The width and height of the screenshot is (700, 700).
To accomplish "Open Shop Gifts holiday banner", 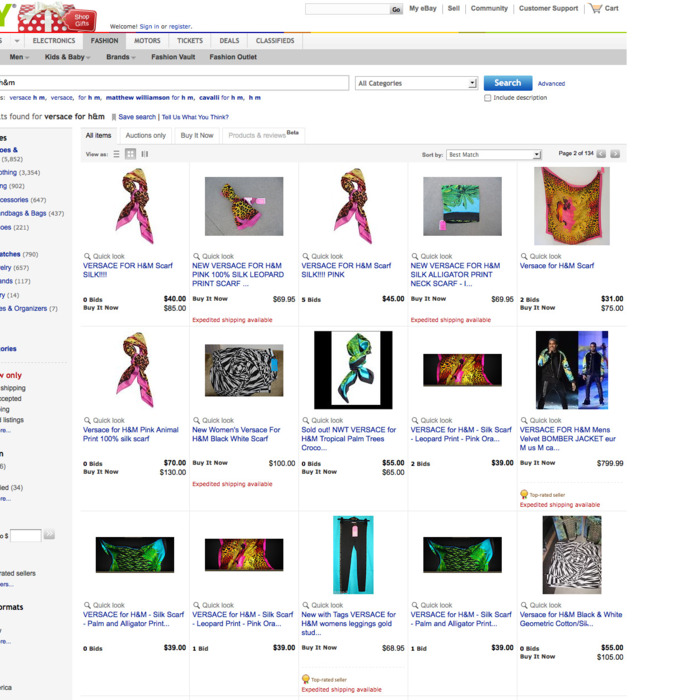I will pos(57,17).
